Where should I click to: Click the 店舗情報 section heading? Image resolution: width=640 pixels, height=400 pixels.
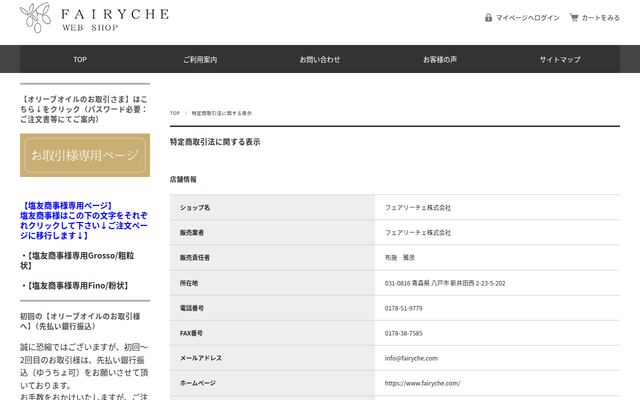[x=183, y=179]
